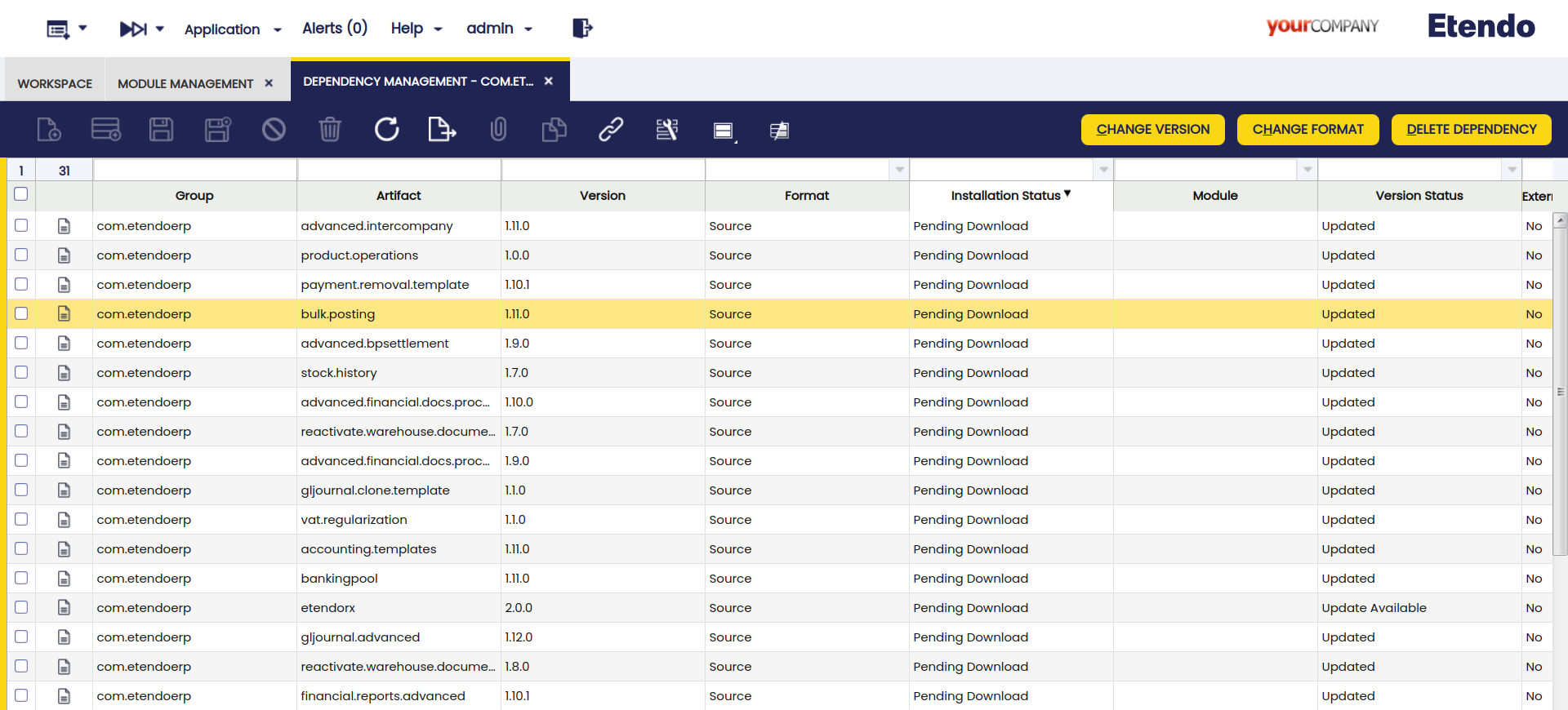Check the gljournal.advanced row checkbox
Screen dimensions: 1568x710
coord(21,637)
